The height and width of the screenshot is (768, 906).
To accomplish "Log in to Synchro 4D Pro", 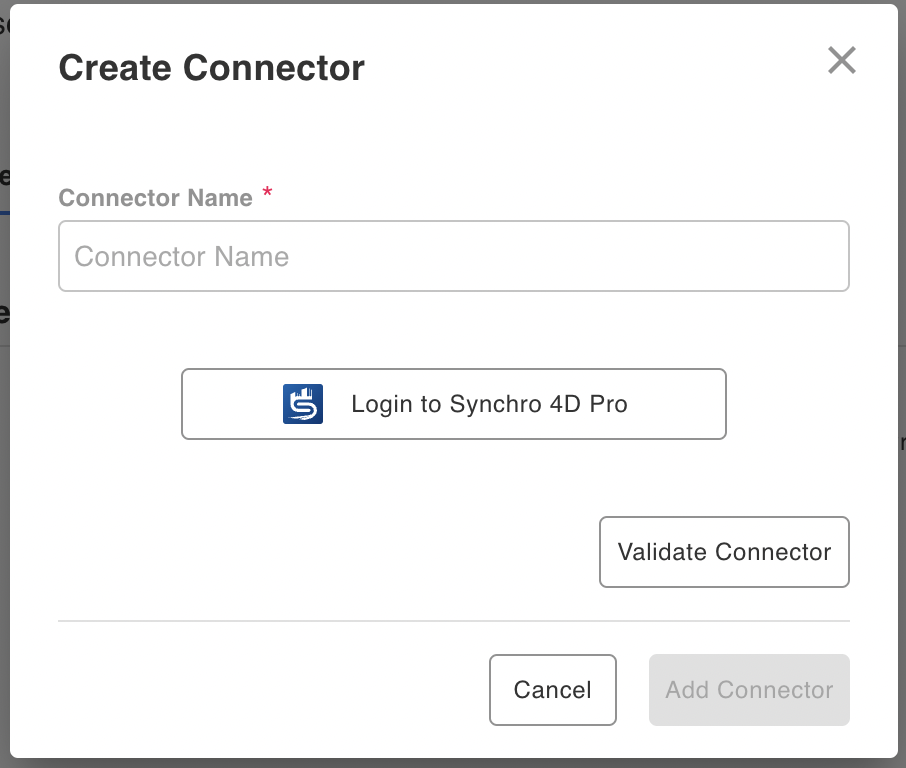I will click(454, 404).
